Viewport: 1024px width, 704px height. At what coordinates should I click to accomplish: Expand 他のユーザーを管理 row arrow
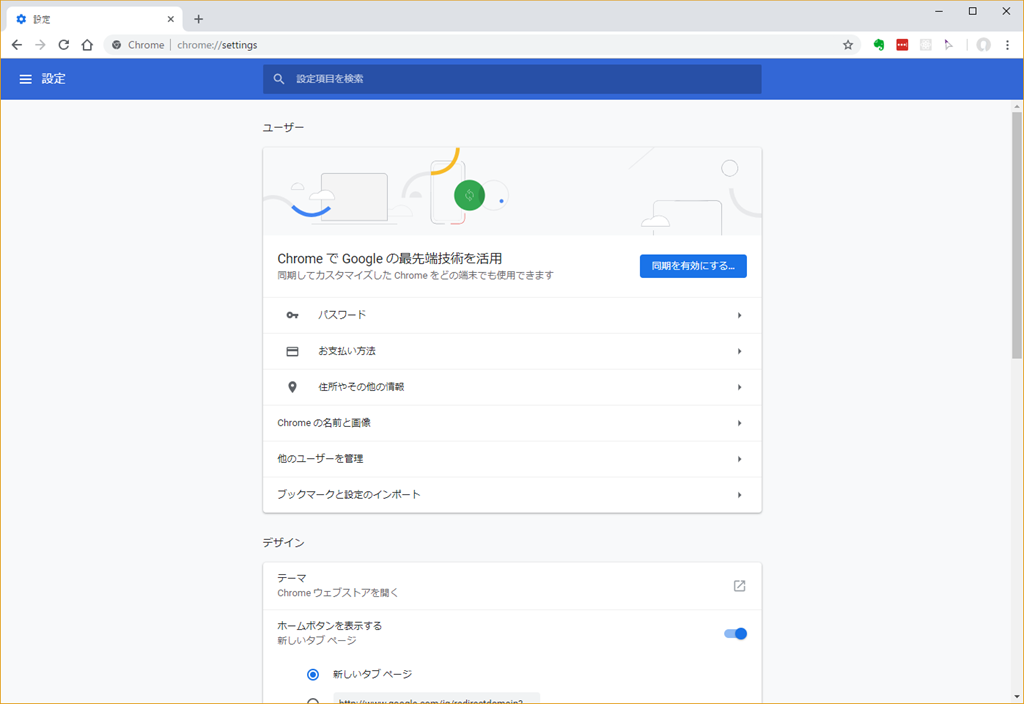pos(739,459)
